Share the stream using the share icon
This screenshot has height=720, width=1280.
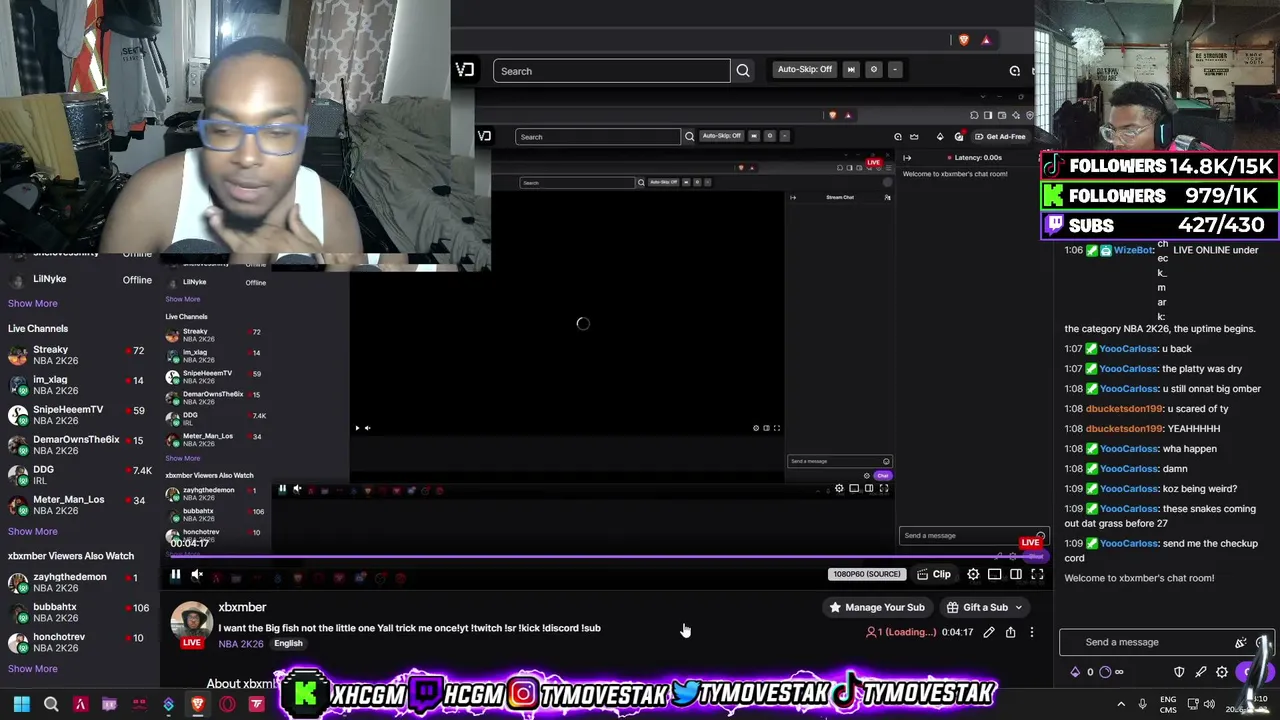1010,632
